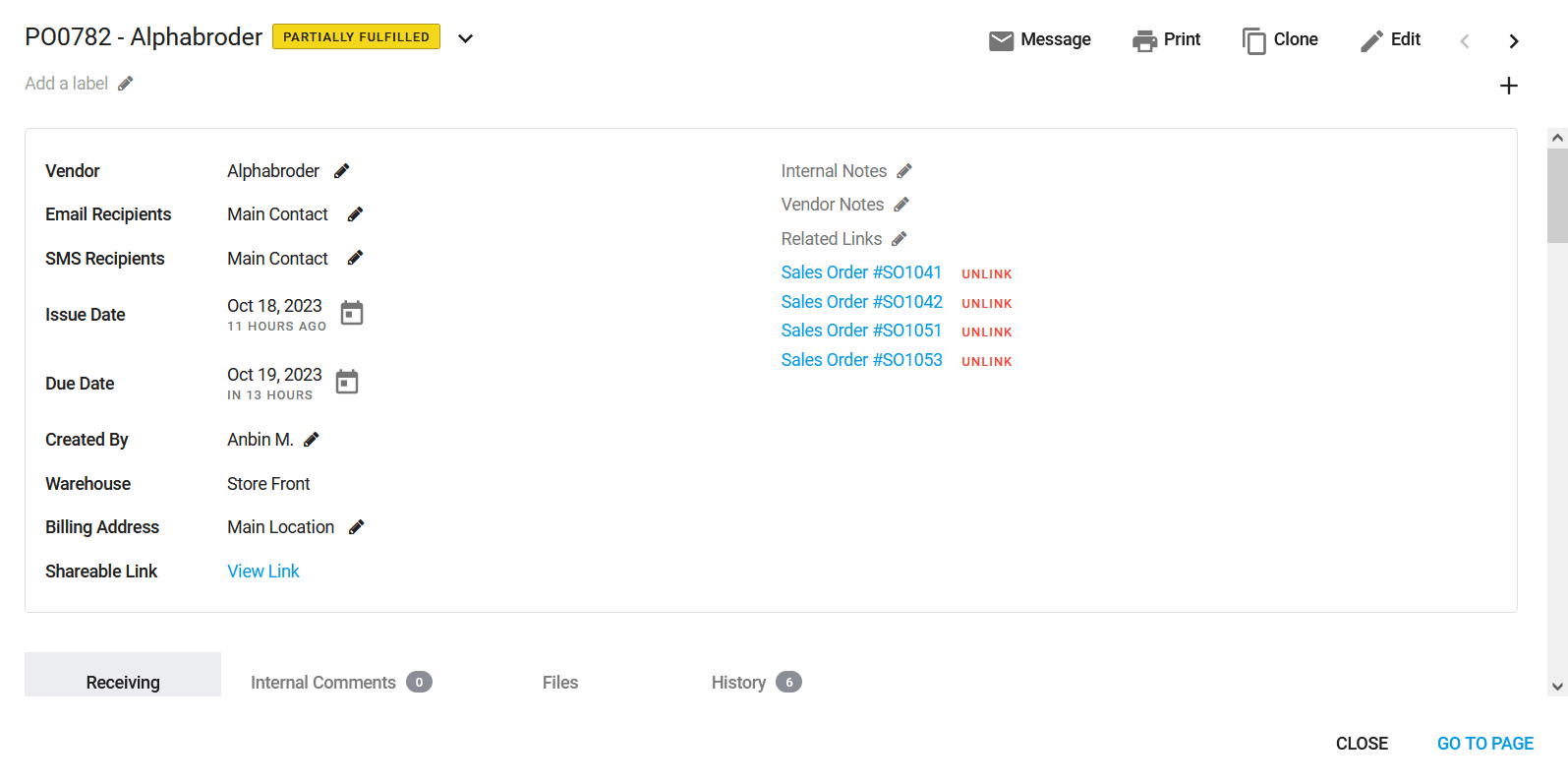Viewport: 1568px width, 784px height.
Task: Click the plus icon below the toolbar
Action: point(1508,86)
